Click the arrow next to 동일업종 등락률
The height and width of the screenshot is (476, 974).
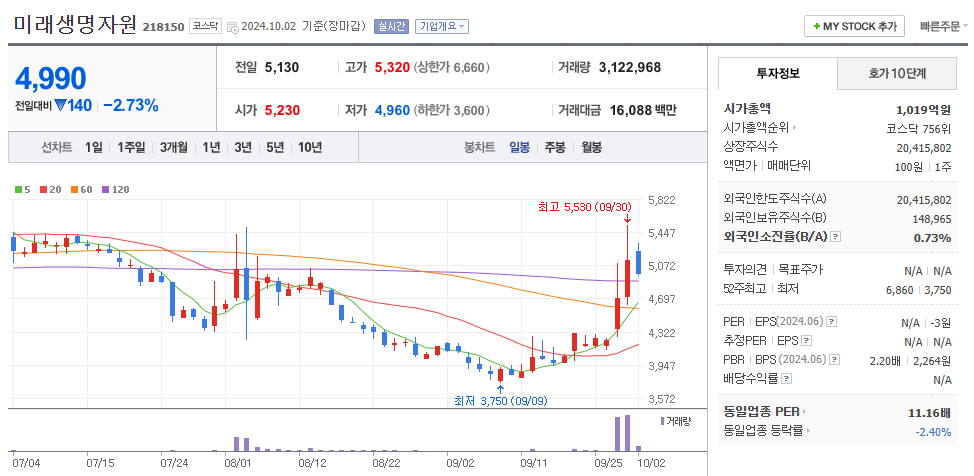click(x=808, y=429)
